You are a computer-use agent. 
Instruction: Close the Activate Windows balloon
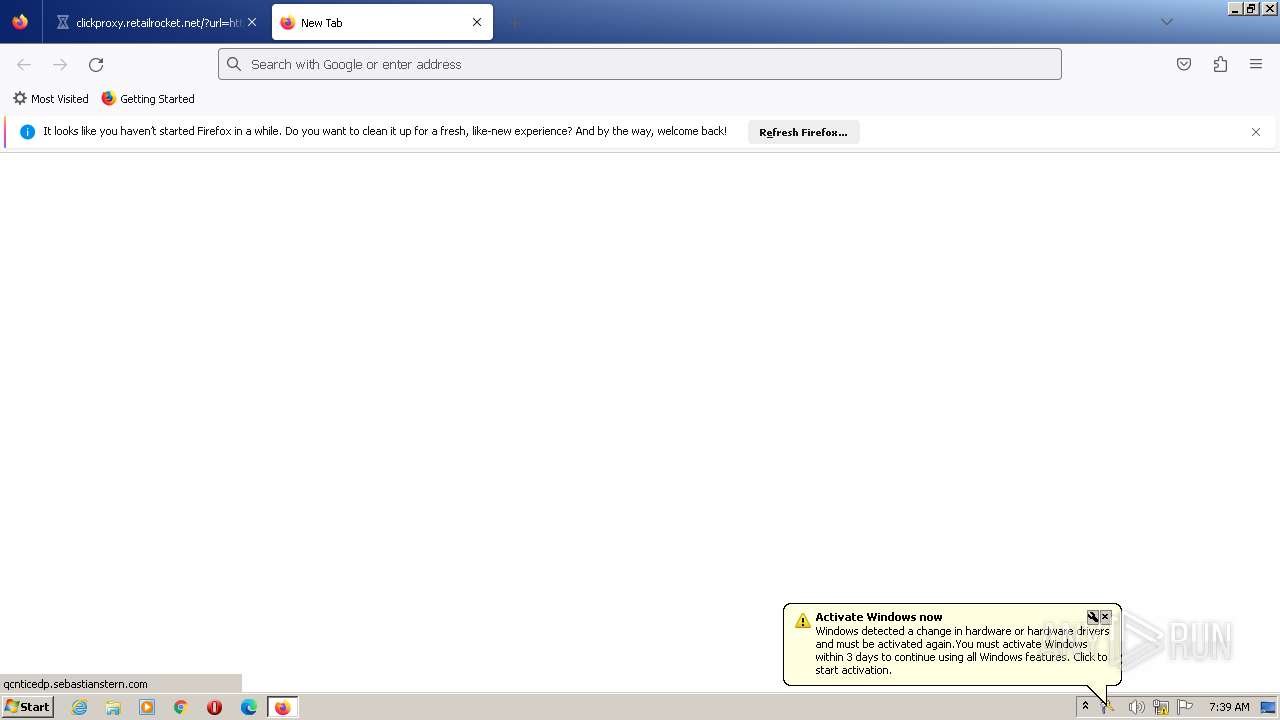pos(1105,617)
